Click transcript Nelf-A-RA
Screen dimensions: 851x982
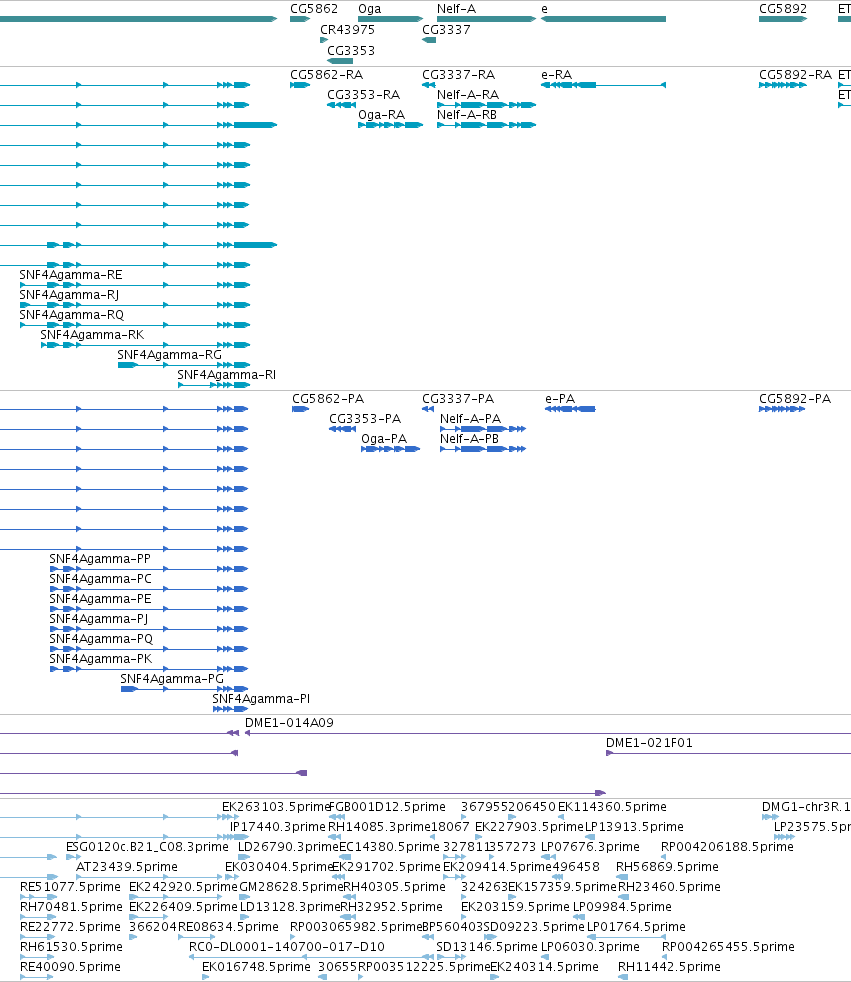(468, 95)
